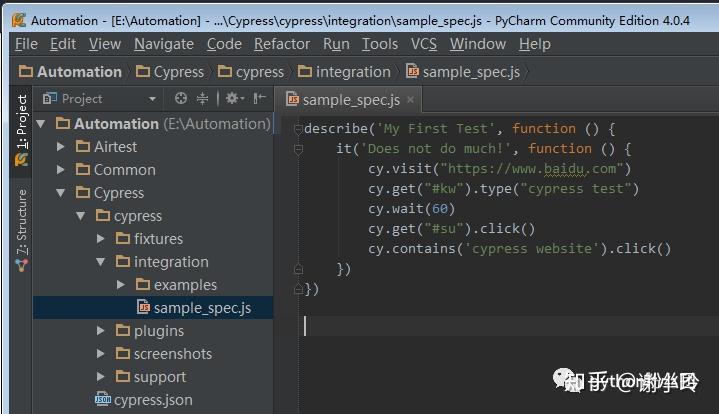Open the Project view type dropdown

pyautogui.click(x=152, y=98)
